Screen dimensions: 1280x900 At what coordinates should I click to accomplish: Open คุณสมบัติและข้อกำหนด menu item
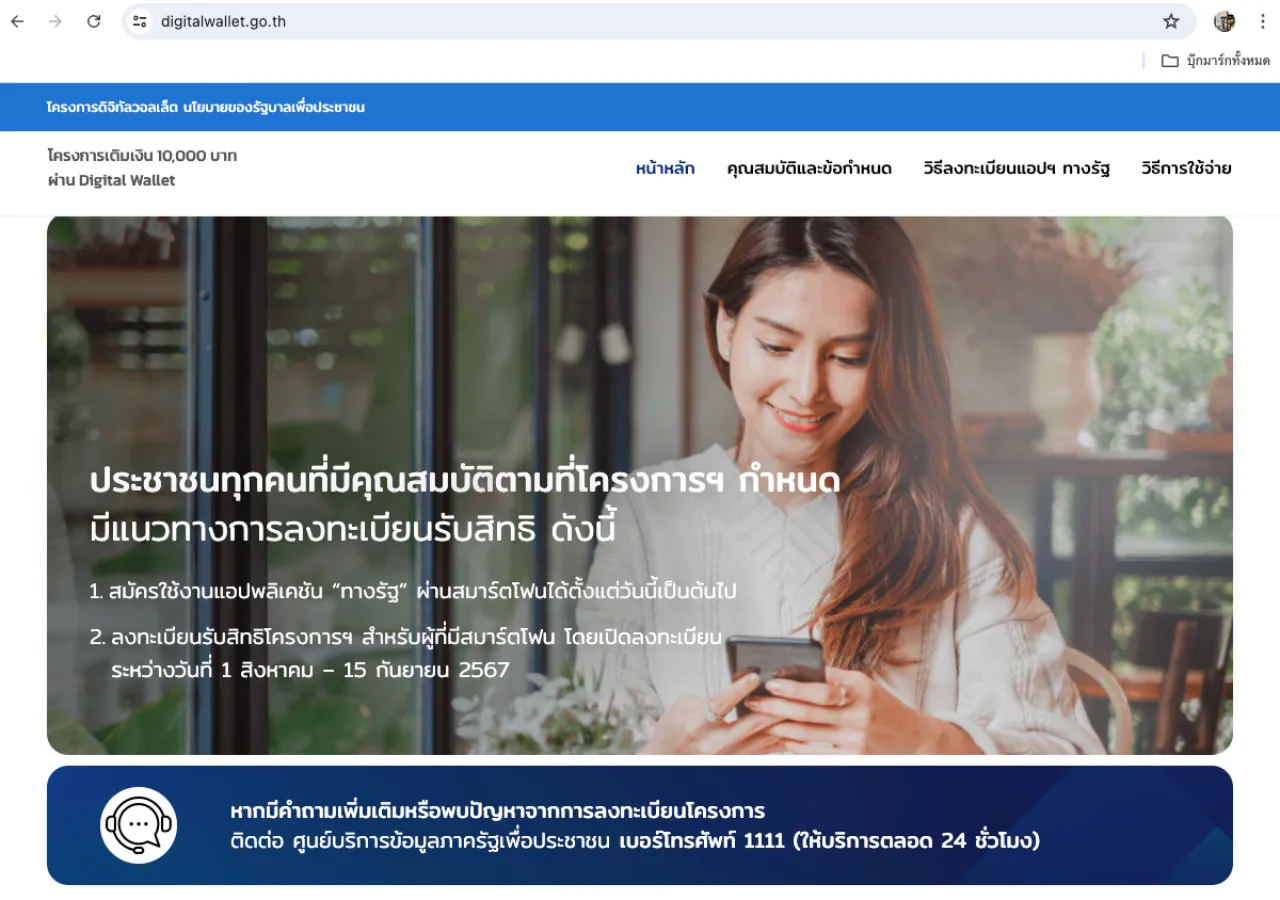click(809, 168)
